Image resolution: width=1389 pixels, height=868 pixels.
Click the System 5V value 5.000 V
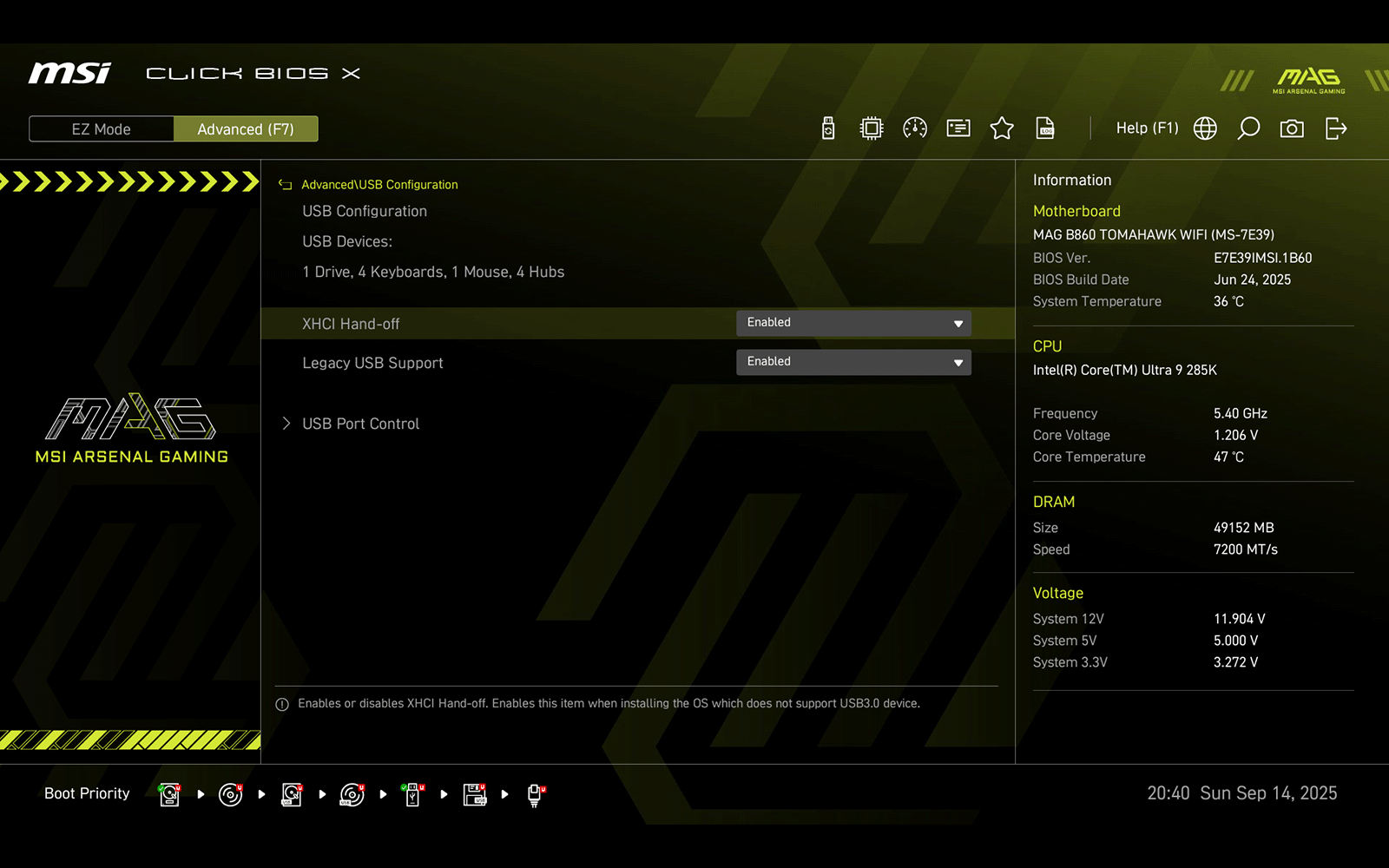(x=1235, y=641)
